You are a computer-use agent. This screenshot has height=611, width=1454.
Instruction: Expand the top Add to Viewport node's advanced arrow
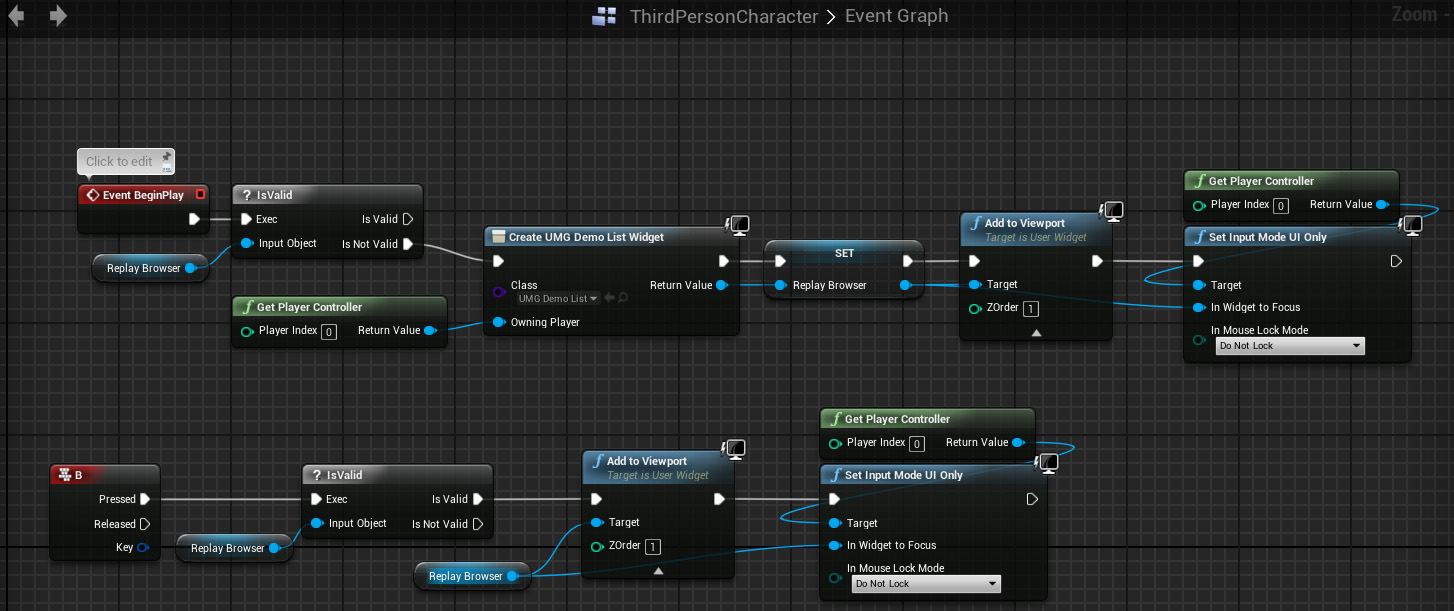pyautogui.click(x=1036, y=332)
